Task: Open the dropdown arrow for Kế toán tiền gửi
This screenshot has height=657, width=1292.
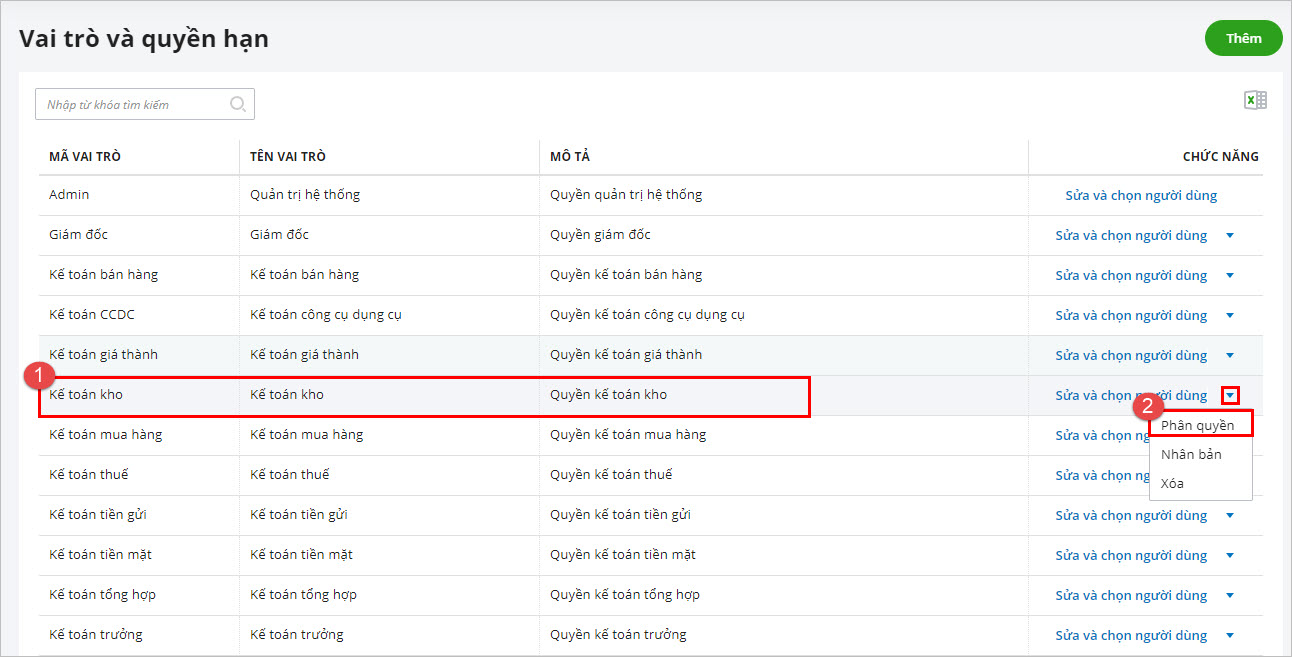Action: pos(1230,516)
